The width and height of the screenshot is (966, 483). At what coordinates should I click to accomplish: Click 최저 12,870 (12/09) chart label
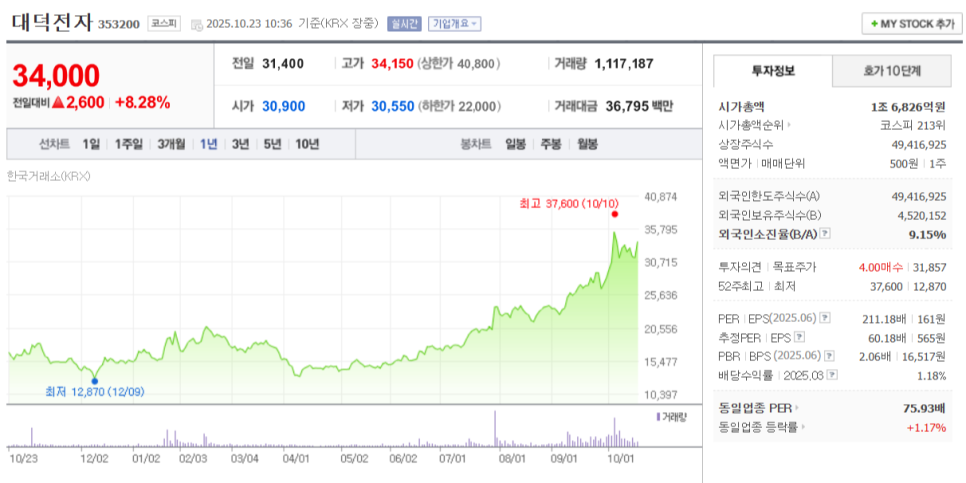pyautogui.click(x=95, y=392)
